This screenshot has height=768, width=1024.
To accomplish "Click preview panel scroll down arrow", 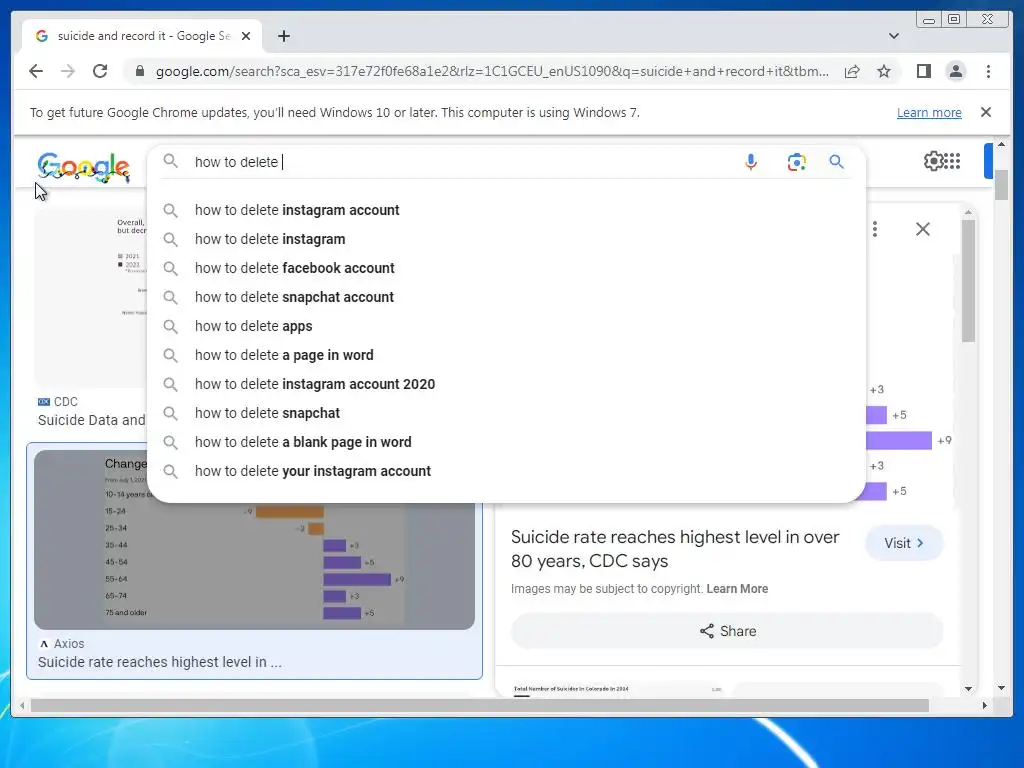I will (x=968, y=688).
